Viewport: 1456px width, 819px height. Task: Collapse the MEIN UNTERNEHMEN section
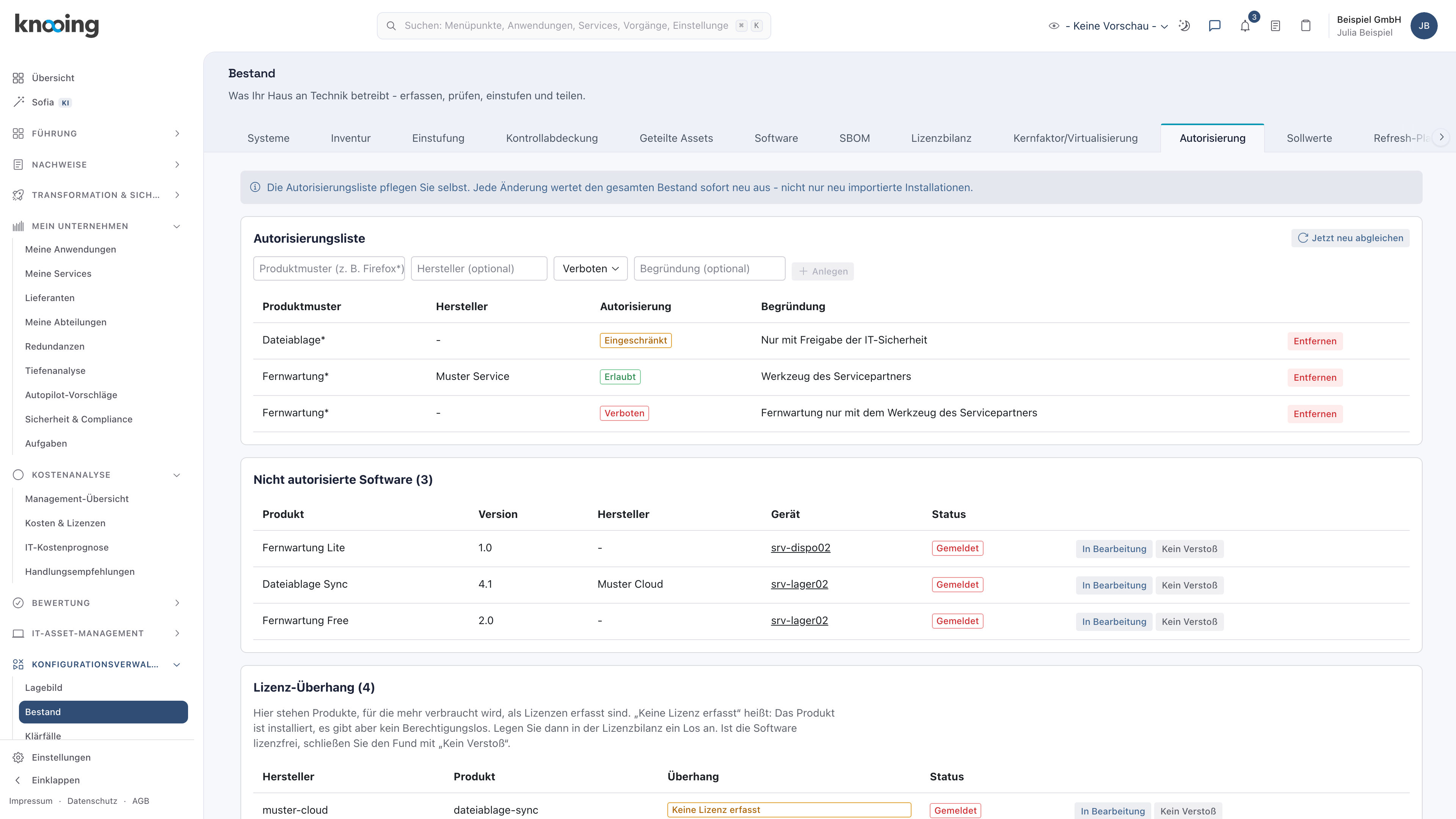coord(97,226)
